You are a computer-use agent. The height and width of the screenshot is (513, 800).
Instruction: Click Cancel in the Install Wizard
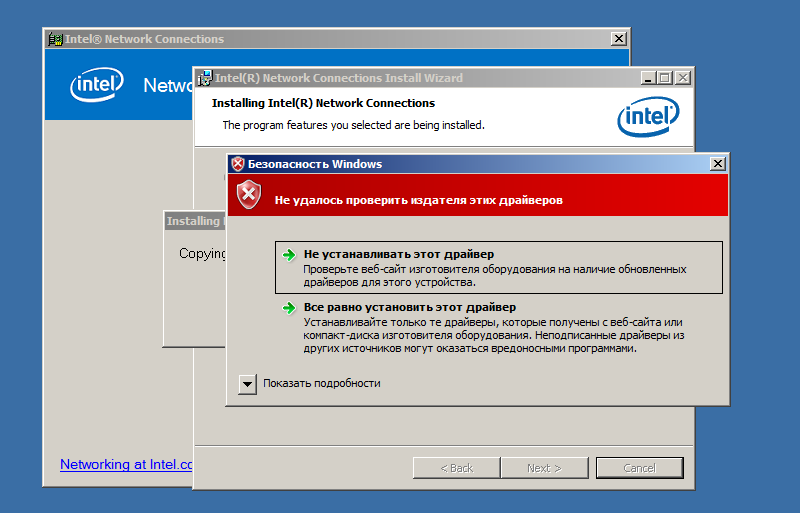tap(639, 468)
